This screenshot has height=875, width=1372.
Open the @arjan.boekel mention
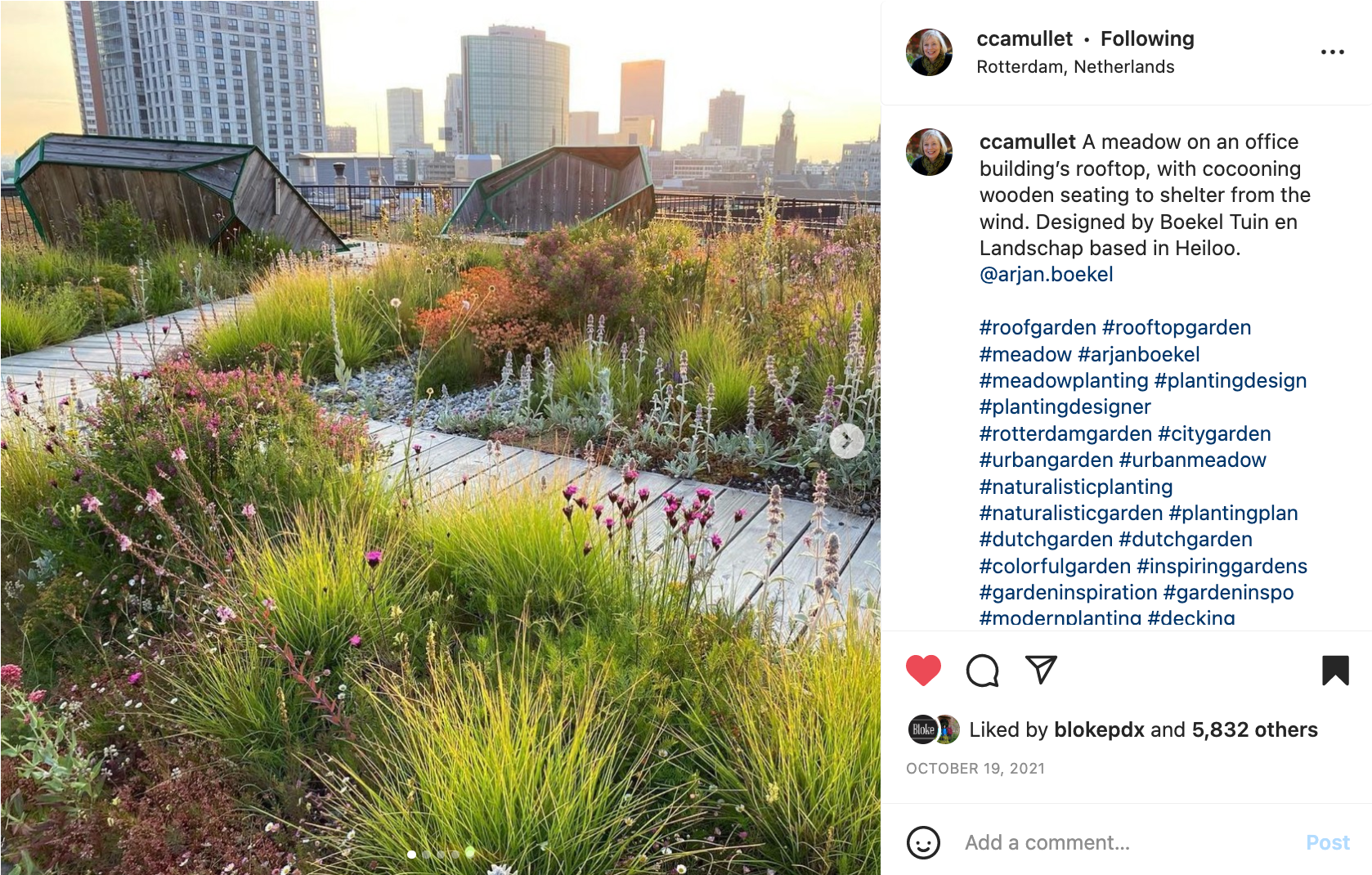coord(1046,275)
